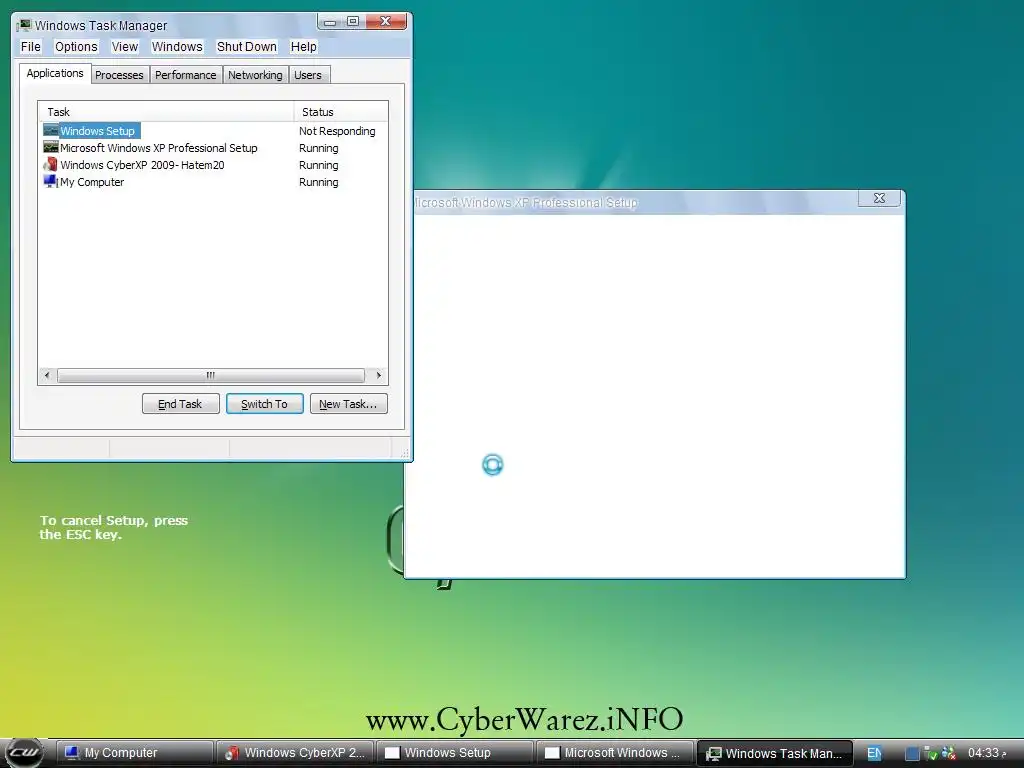Click the Task Manager title bar icon

[24, 25]
